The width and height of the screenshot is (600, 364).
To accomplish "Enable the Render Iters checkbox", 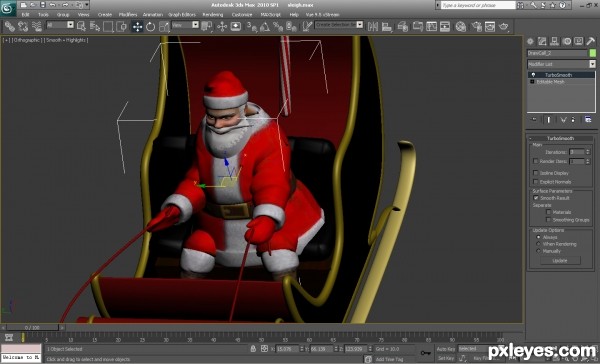I will pyautogui.click(x=535, y=162).
